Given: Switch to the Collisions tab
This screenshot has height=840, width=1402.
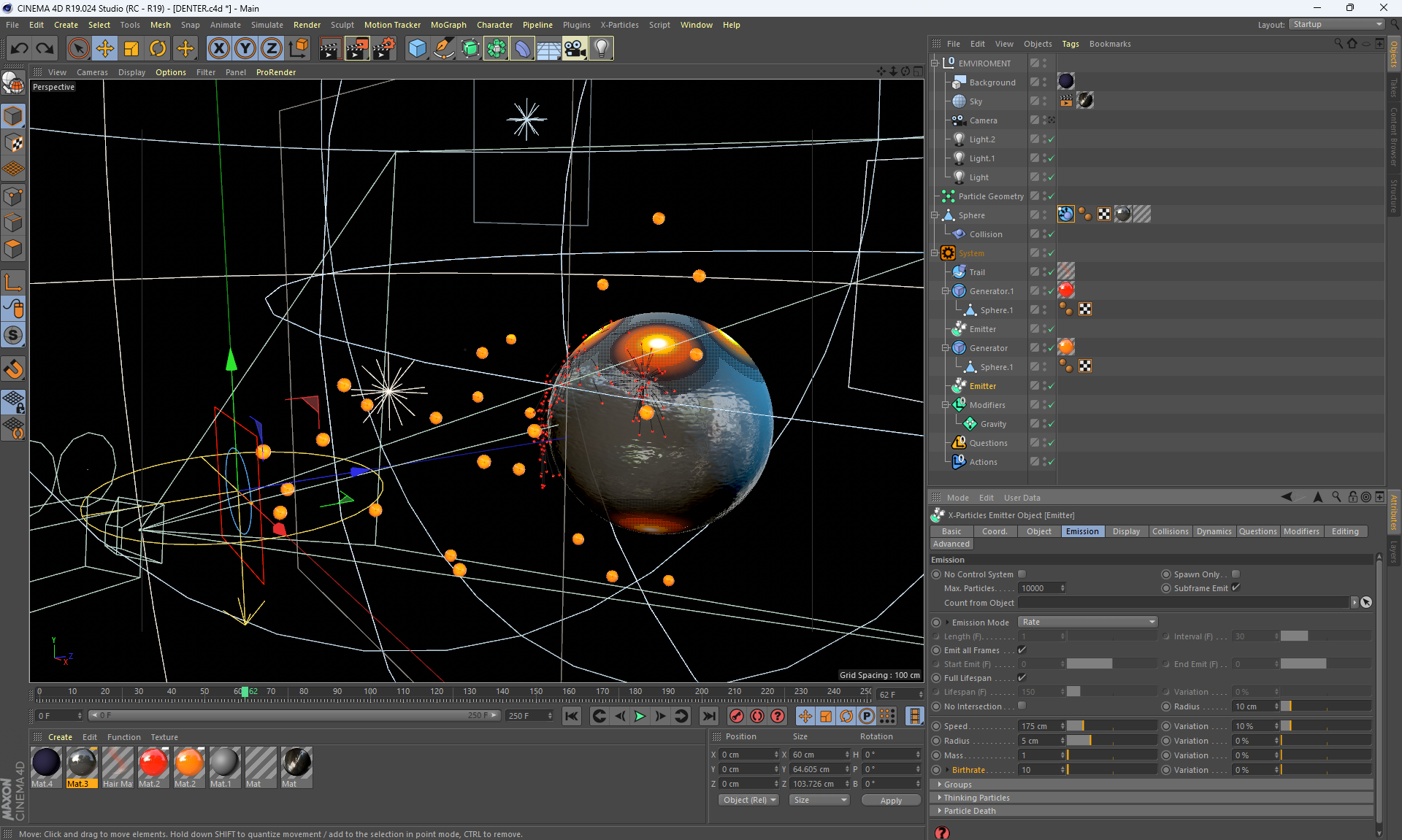Looking at the screenshot, I should [1170, 531].
